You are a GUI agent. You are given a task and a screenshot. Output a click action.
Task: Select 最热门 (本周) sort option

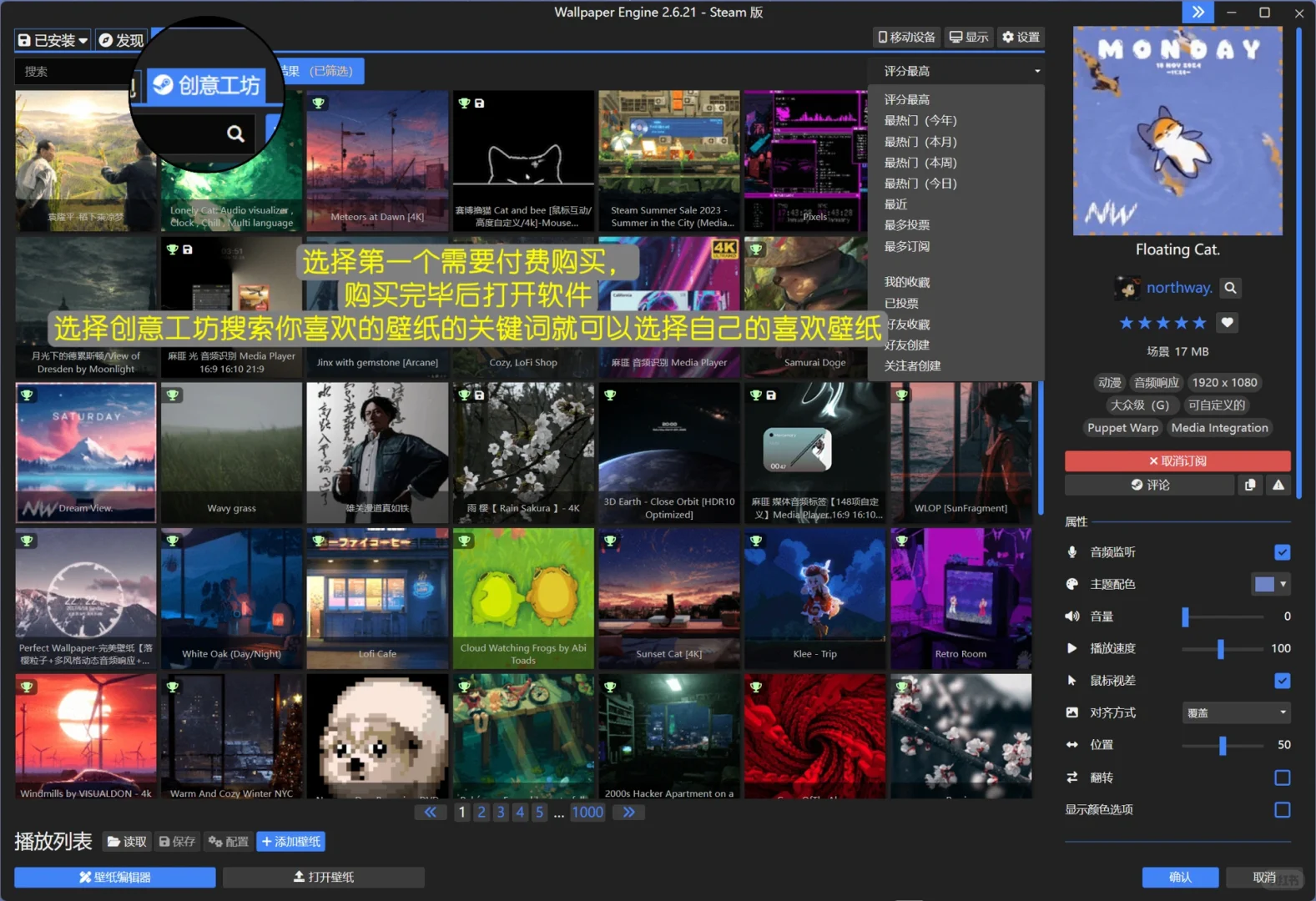coord(920,163)
